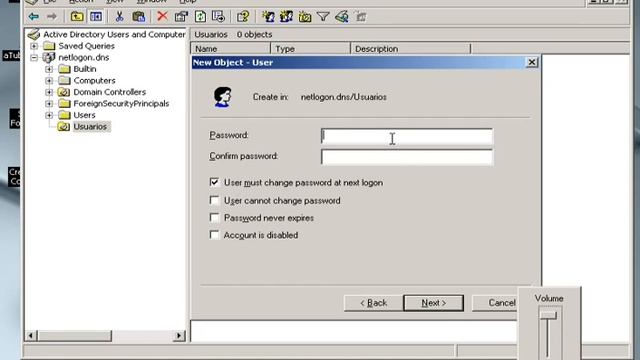Check Account is disabled box
640x360 pixels.
pos(214,235)
